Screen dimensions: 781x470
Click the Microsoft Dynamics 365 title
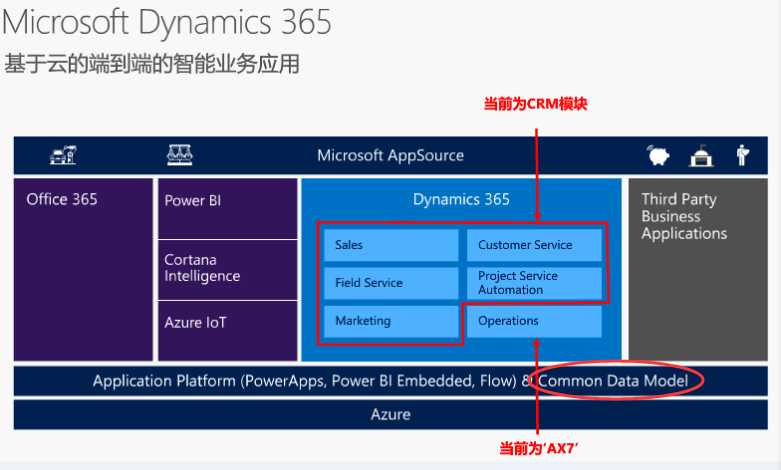click(x=167, y=22)
